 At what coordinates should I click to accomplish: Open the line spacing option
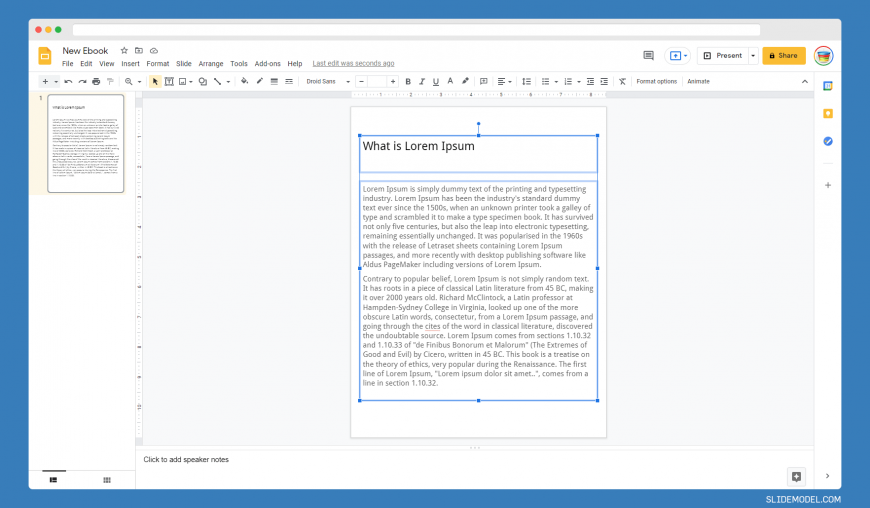pos(527,82)
